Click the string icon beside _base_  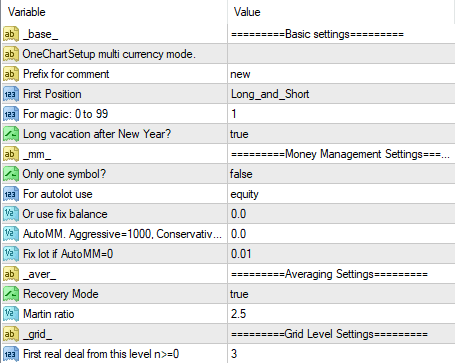click(x=11, y=34)
